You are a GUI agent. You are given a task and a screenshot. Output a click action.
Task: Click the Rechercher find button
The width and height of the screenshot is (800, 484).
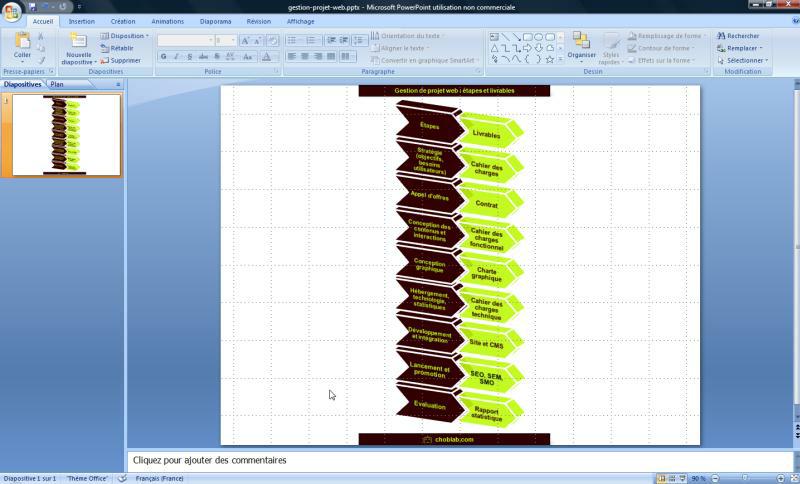tap(738, 36)
